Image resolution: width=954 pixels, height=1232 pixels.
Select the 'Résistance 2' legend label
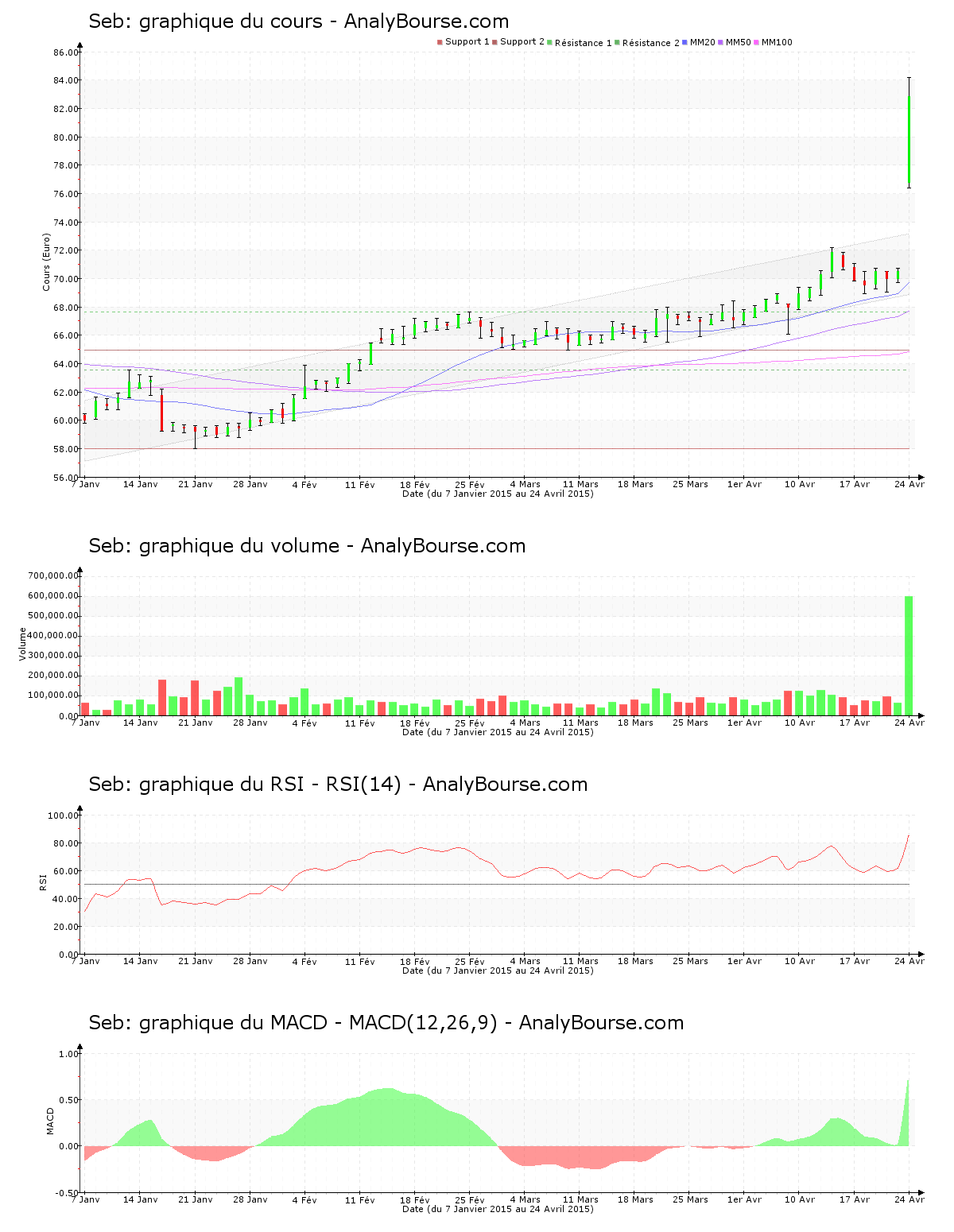[x=650, y=43]
